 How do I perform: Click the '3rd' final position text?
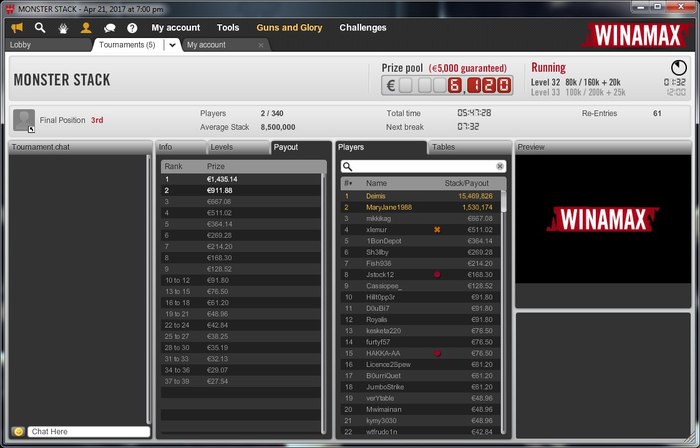coord(97,120)
